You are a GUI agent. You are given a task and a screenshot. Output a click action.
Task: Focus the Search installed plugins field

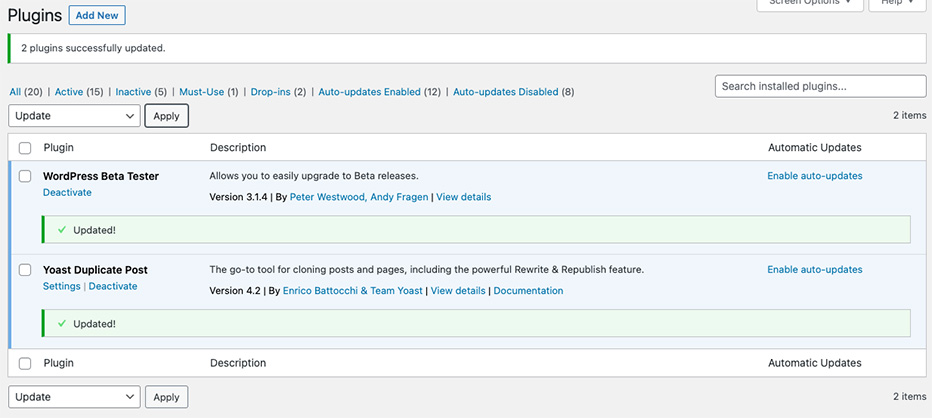point(820,86)
